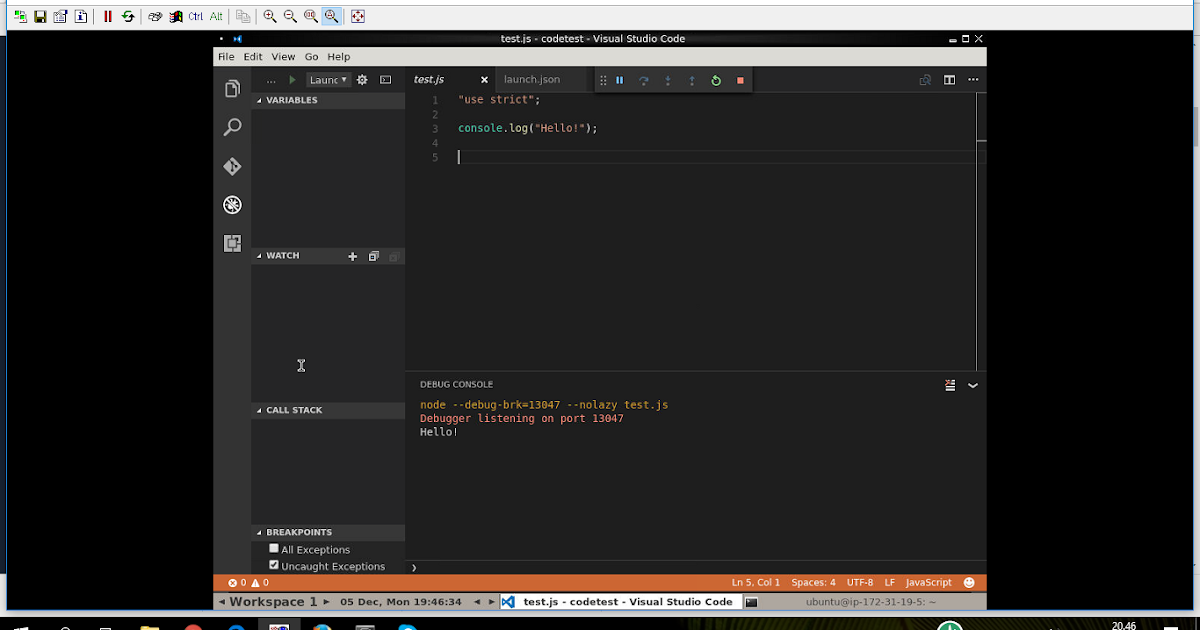This screenshot has height=630, width=1200.
Task: Collapse the BREAKPOINTS section
Action: tap(328, 532)
